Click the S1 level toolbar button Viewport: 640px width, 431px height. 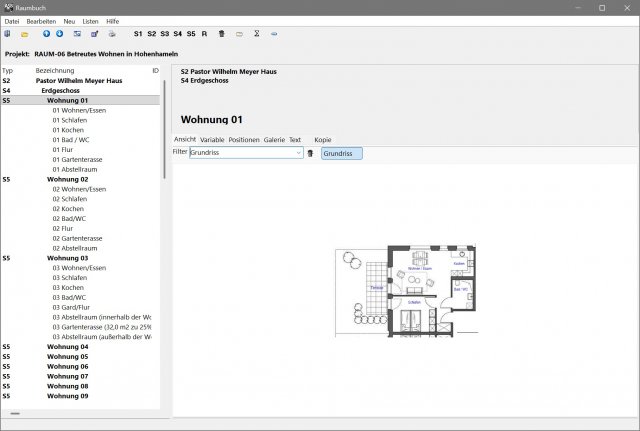[138, 34]
